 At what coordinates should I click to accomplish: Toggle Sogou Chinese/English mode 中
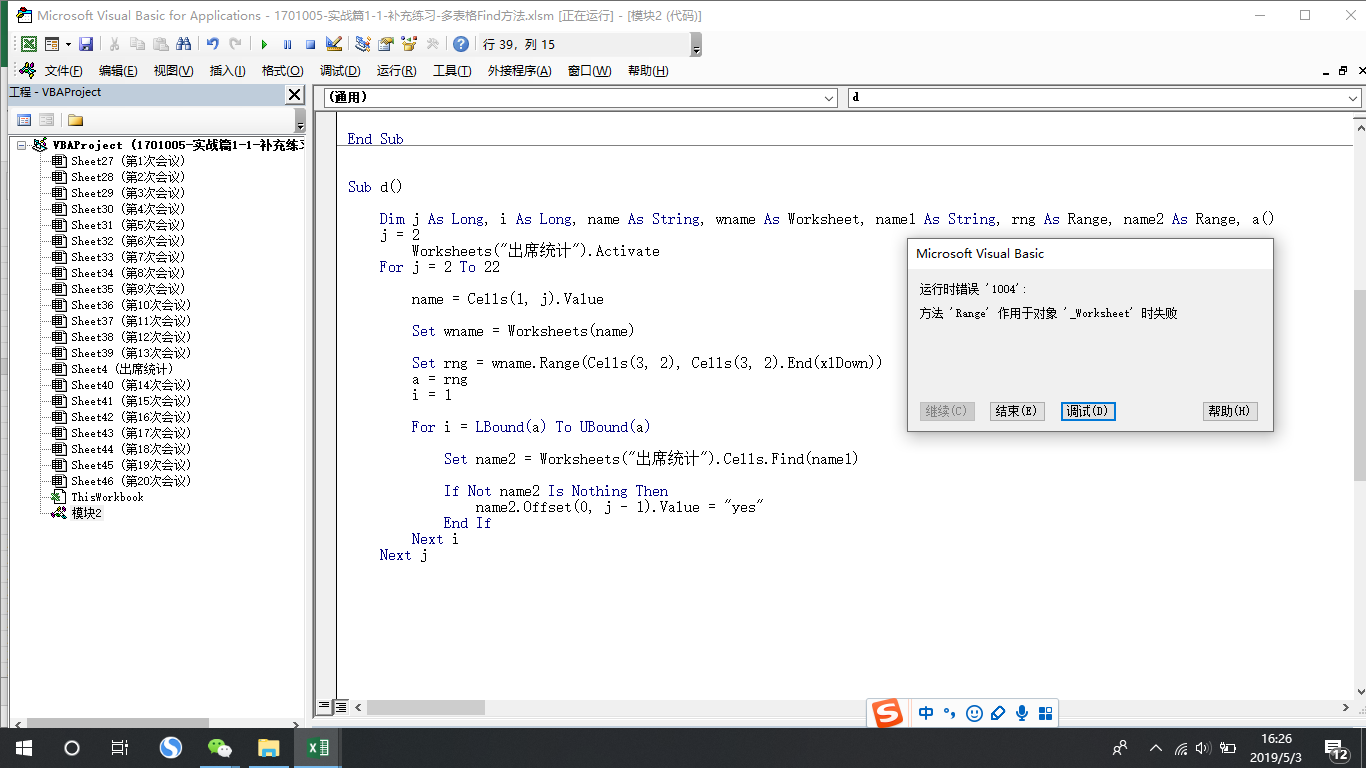point(926,713)
